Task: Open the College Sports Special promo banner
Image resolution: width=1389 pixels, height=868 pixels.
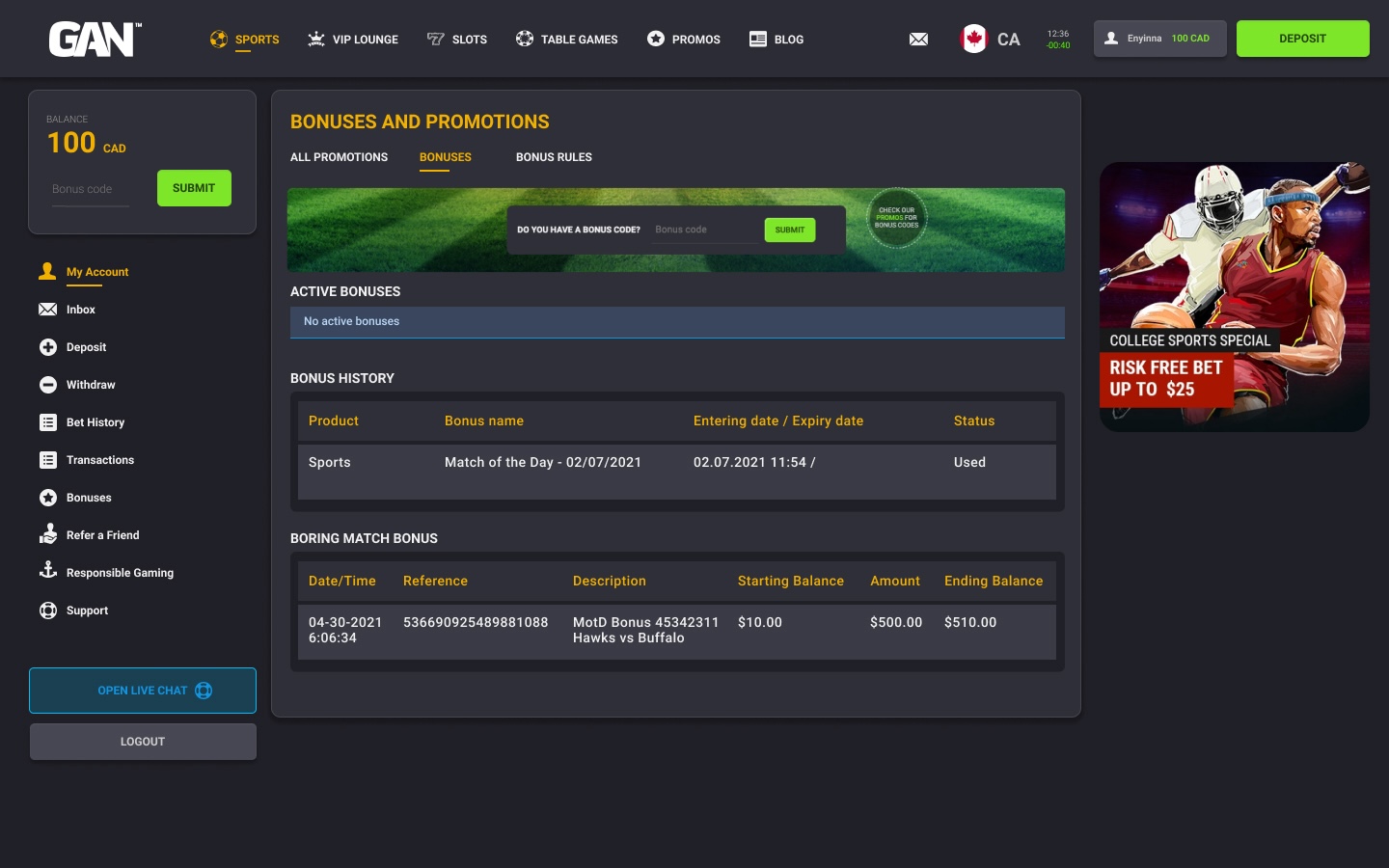Action: [1234, 297]
